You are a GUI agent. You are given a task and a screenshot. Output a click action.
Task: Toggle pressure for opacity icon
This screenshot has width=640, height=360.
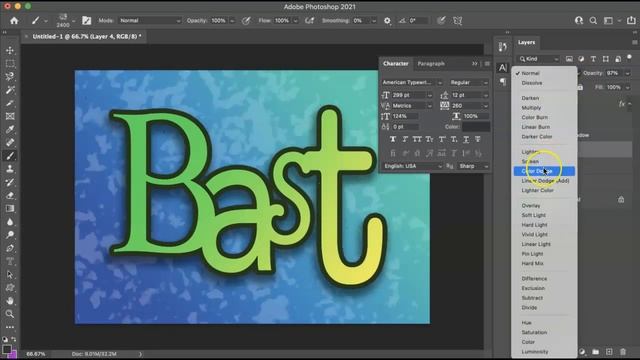coord(246,20)
